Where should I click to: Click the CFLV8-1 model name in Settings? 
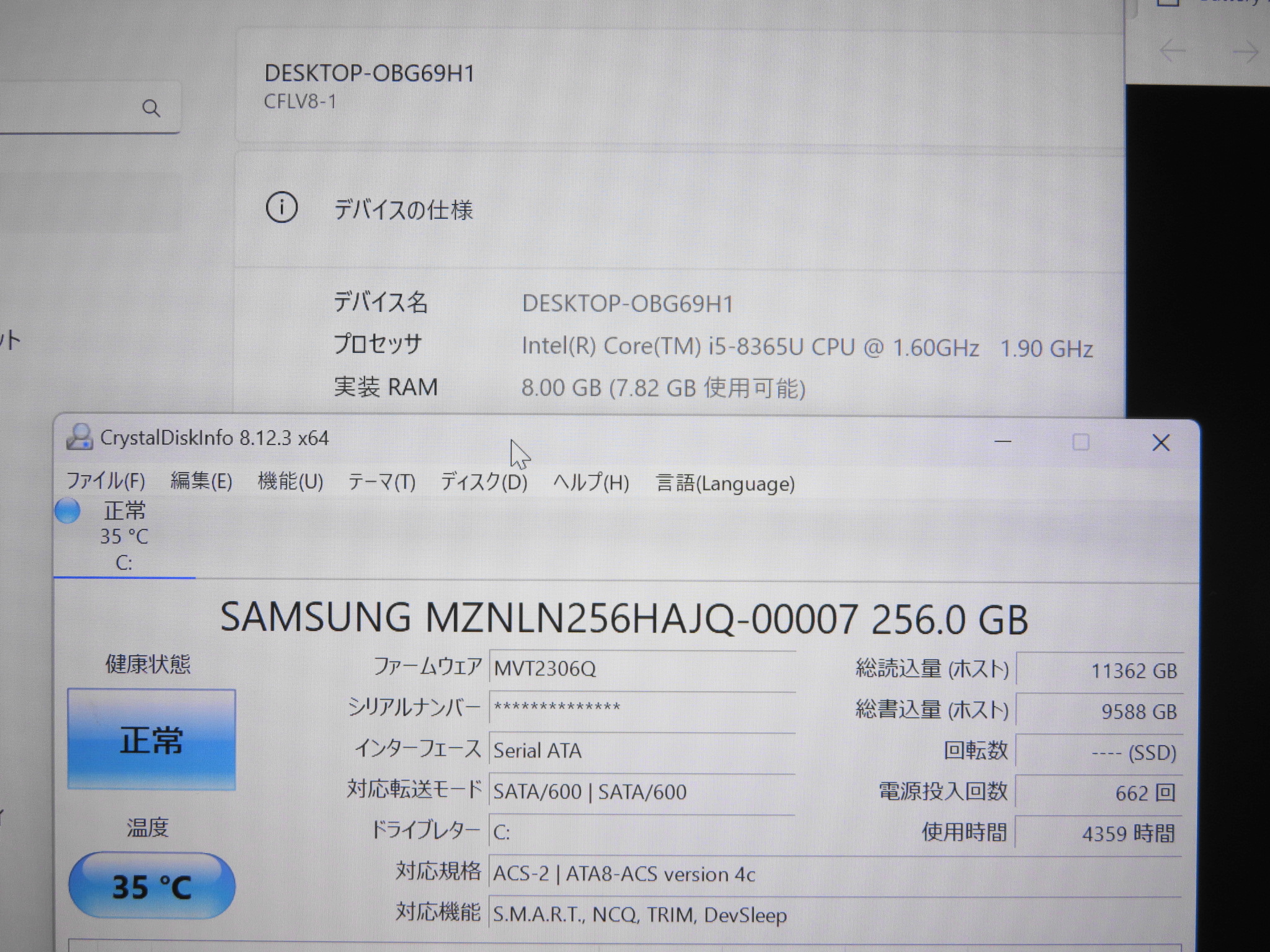tap(300, 102)
